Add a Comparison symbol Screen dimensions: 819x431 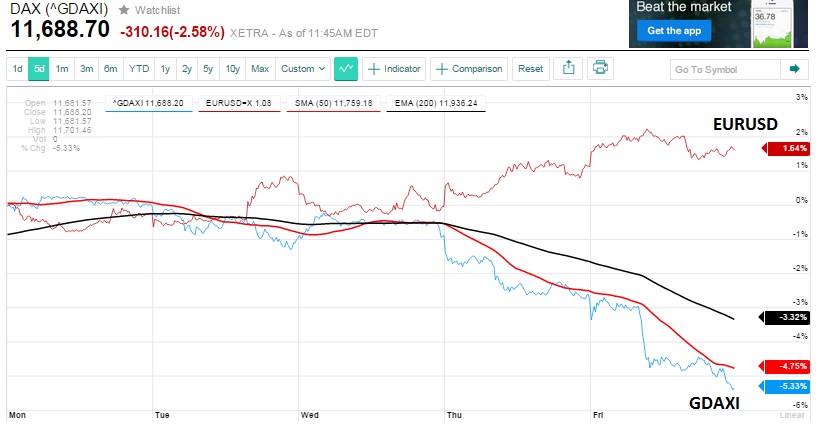[469, 69]
